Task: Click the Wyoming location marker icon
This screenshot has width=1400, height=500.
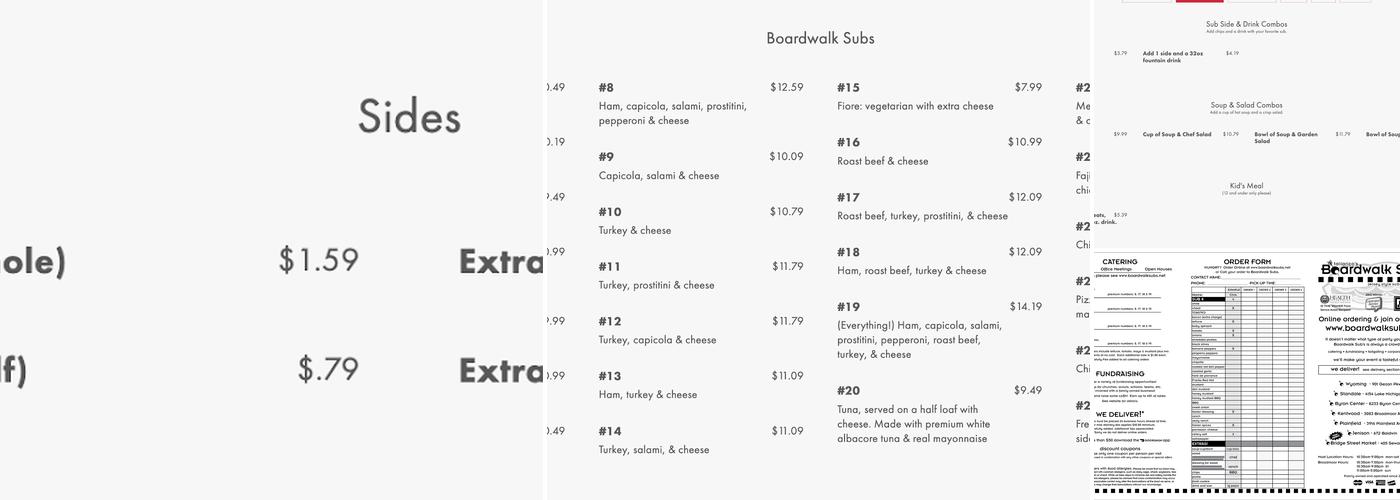Action: (x=1343, y=384)
